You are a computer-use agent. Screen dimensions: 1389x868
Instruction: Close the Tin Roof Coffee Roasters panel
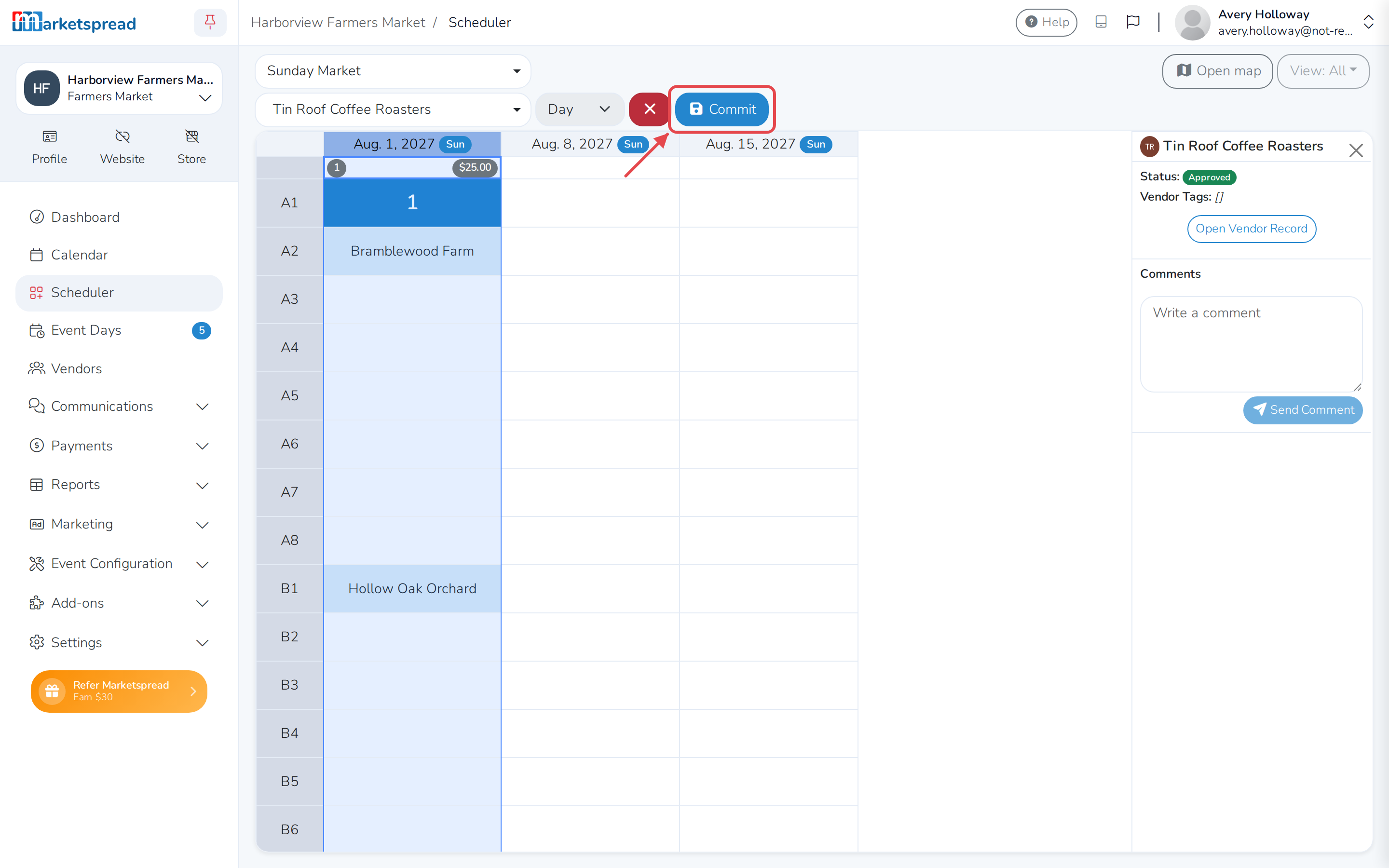click(x=1356, y=150)
